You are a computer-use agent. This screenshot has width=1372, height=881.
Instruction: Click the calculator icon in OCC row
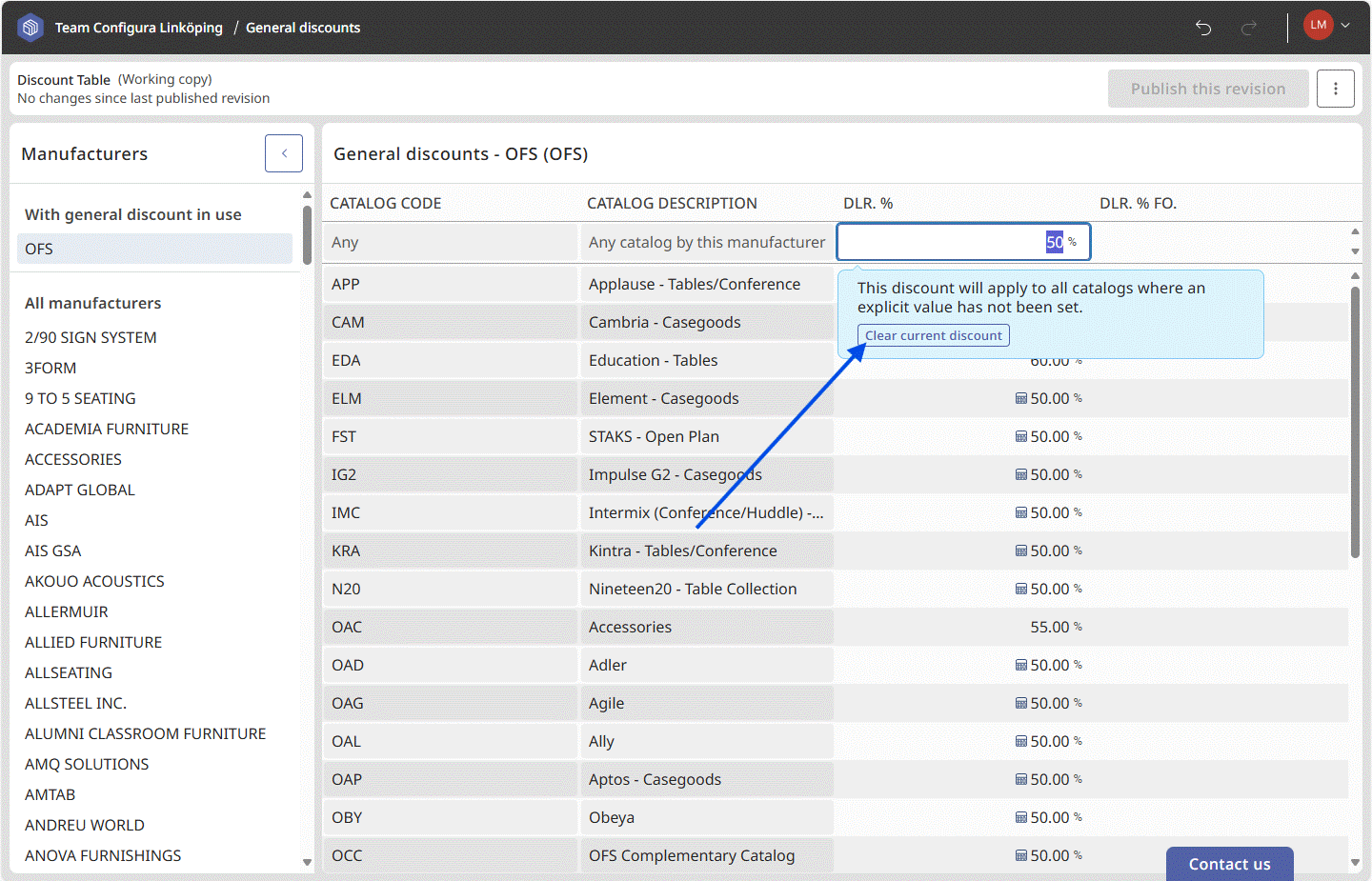(1021, 855)
